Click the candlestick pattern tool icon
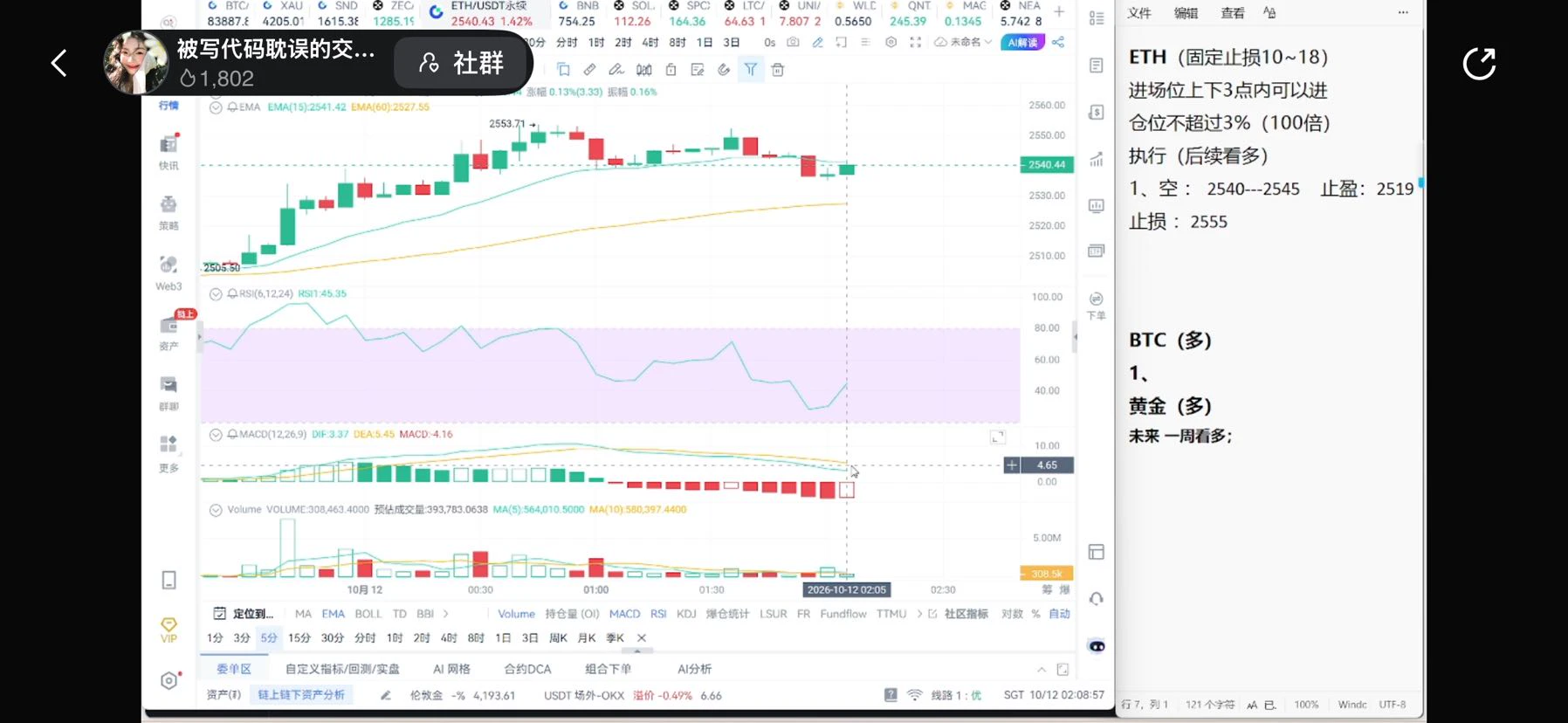 tap(643, 70)
